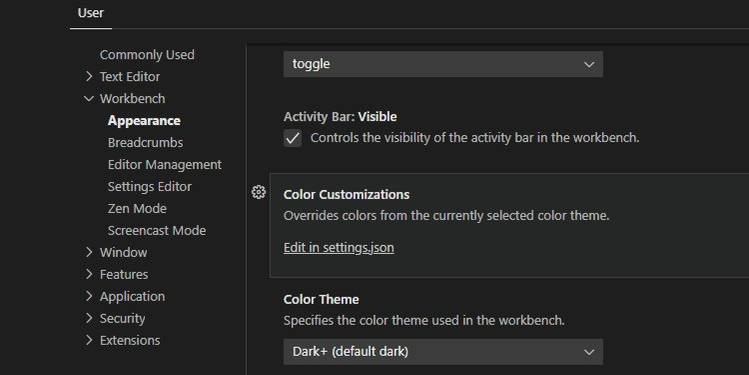The width and height of the screenshot is (749, 375).
Task: Click the Features tree label
Action: pyautogui.click(x=124, y=274)
